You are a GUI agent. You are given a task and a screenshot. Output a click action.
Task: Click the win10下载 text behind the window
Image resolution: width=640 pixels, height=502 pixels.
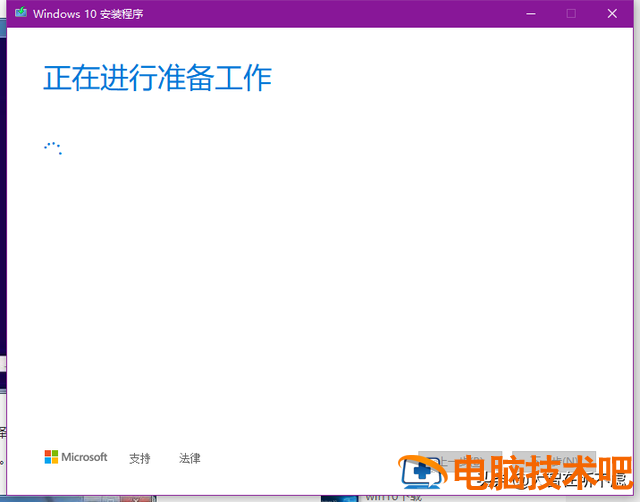(x=393, y=497)
